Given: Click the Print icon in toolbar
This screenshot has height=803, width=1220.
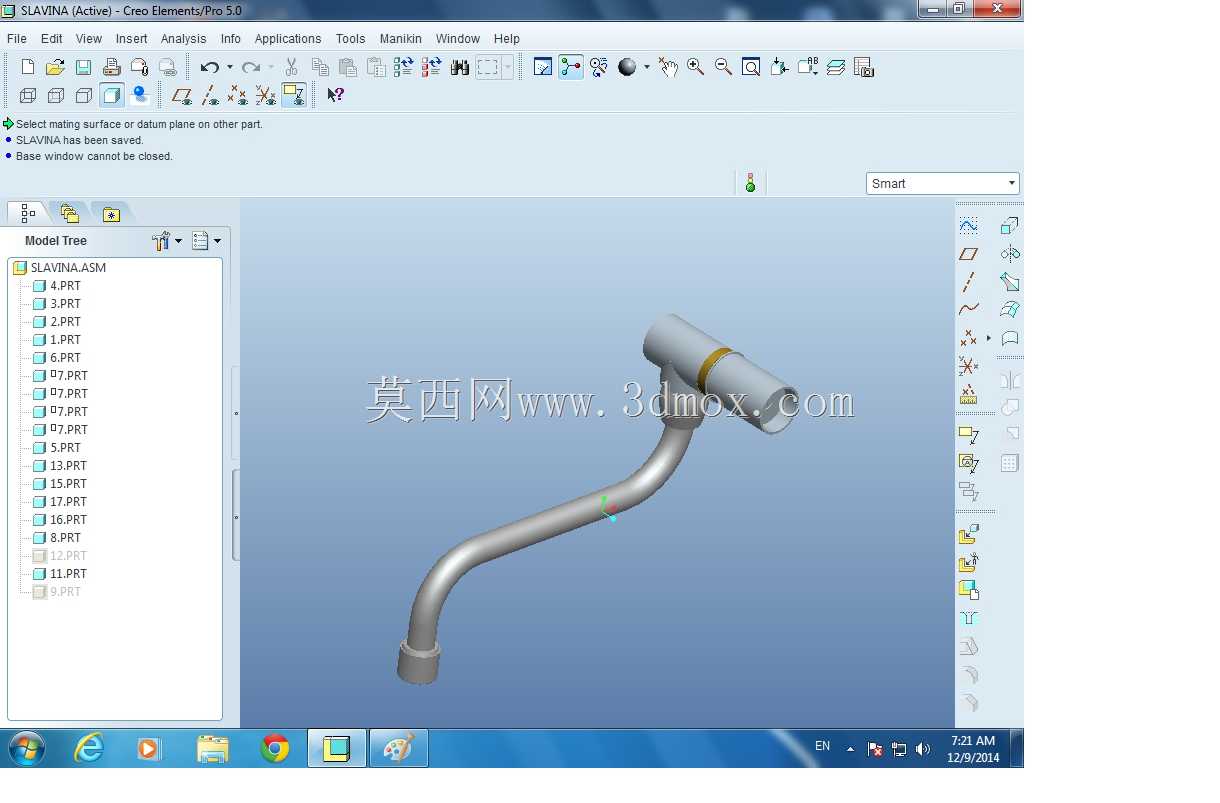Looking at the screenshot, I should (112, 67).
